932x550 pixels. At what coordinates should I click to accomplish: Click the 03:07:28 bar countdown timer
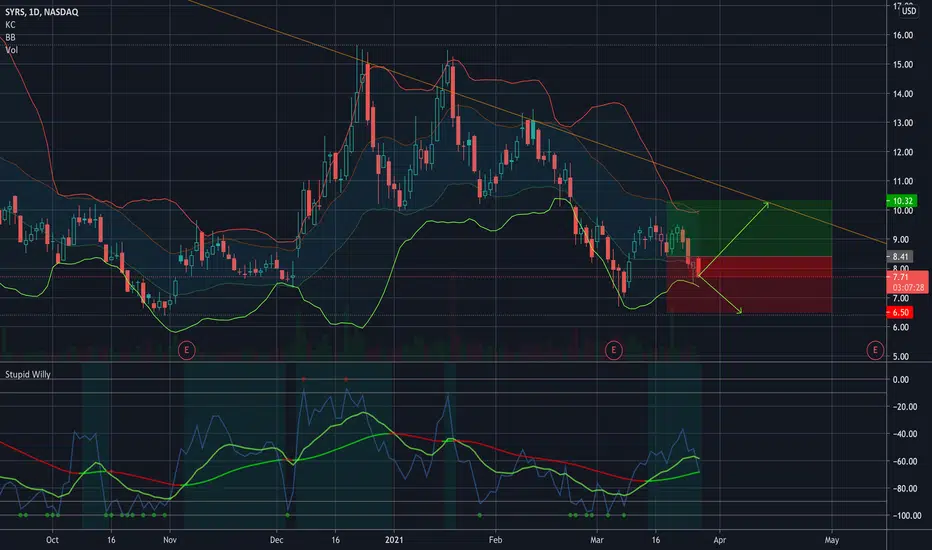908,287
